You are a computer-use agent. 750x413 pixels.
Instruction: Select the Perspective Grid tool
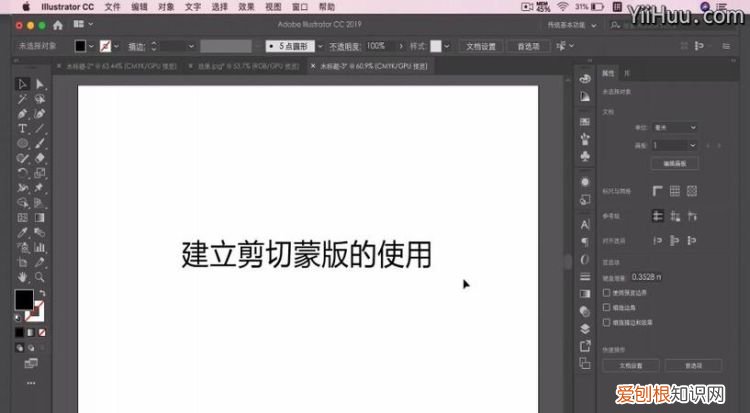pyautogui.click(x=40, y=202)
